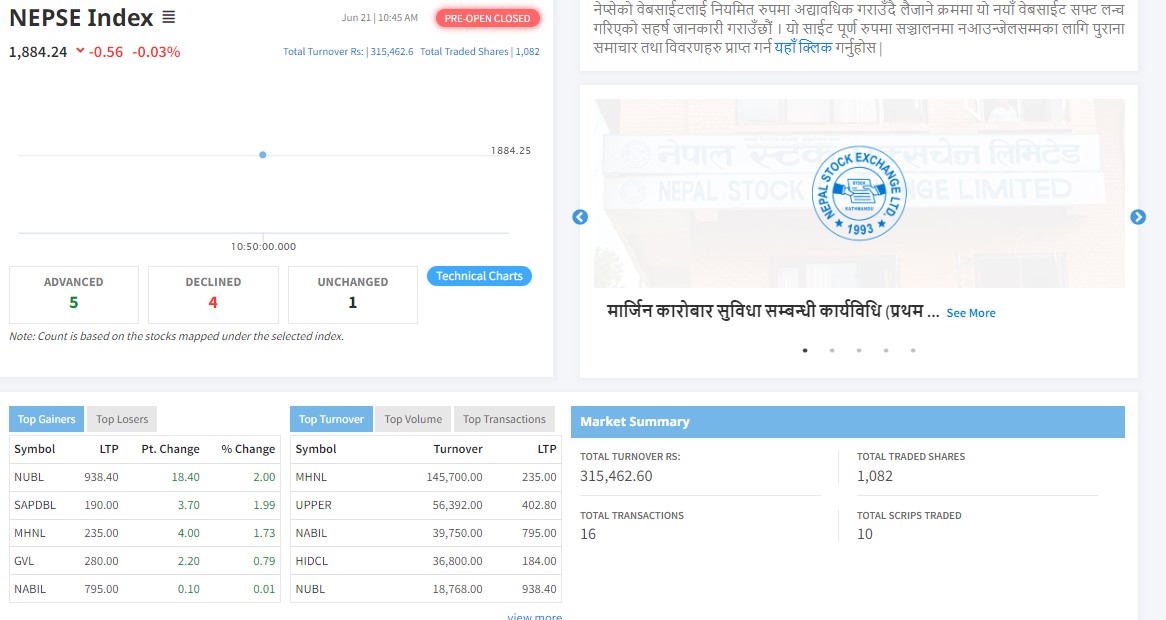
Task: Click the Total Scrips Traded value 10
Action: 865,534
